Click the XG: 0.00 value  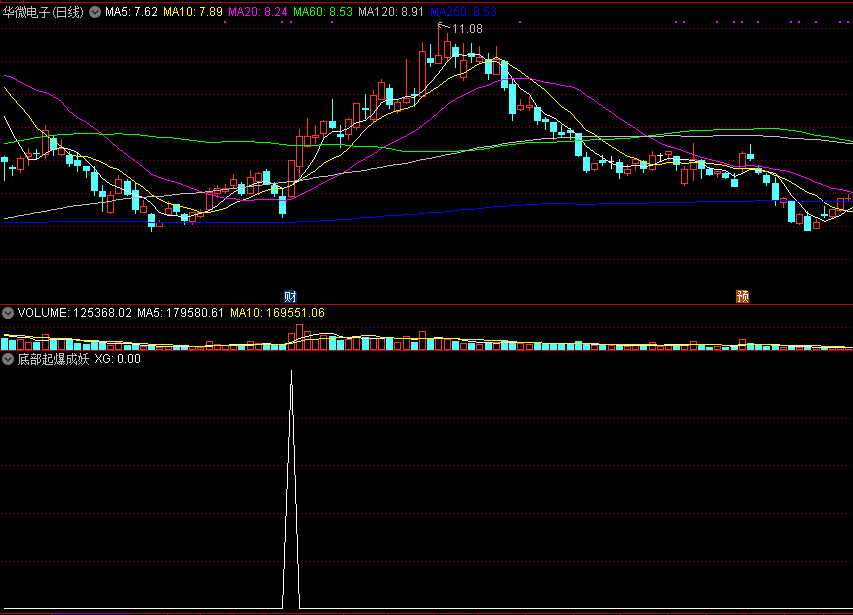[118, 359]
